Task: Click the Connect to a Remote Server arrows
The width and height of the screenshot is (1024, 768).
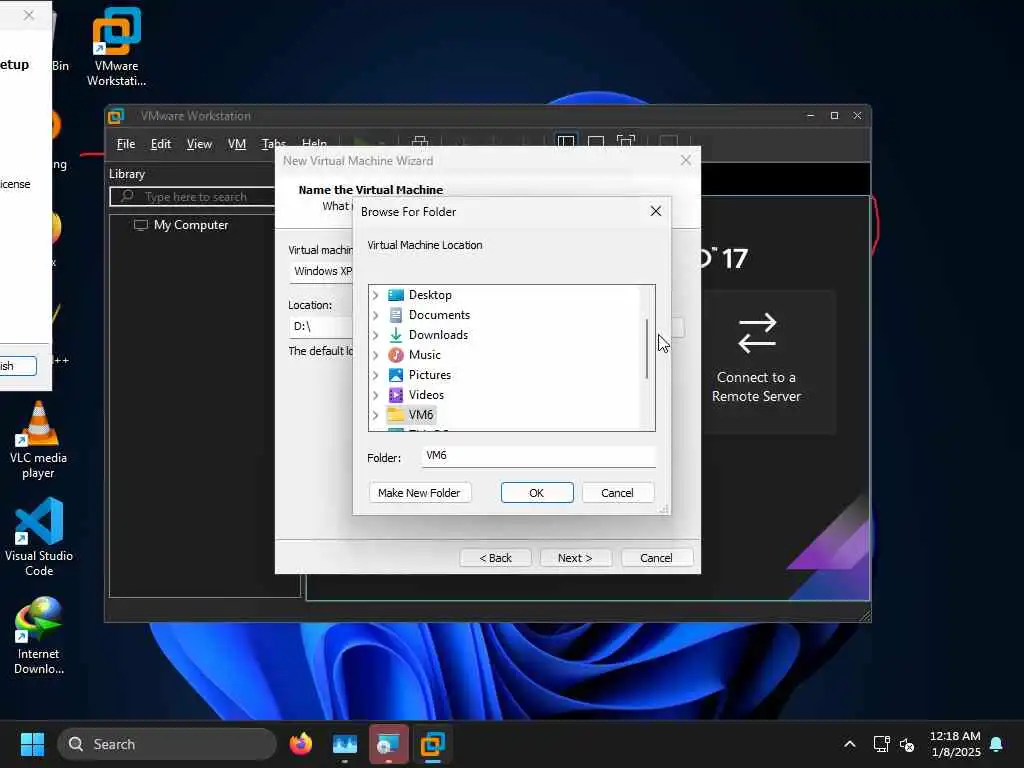Action: tap(757, 333)
